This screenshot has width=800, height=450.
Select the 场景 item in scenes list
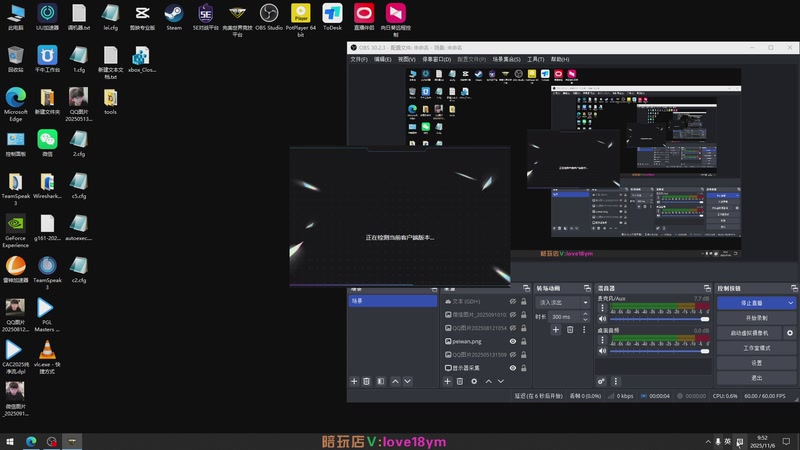click(393, 301)
